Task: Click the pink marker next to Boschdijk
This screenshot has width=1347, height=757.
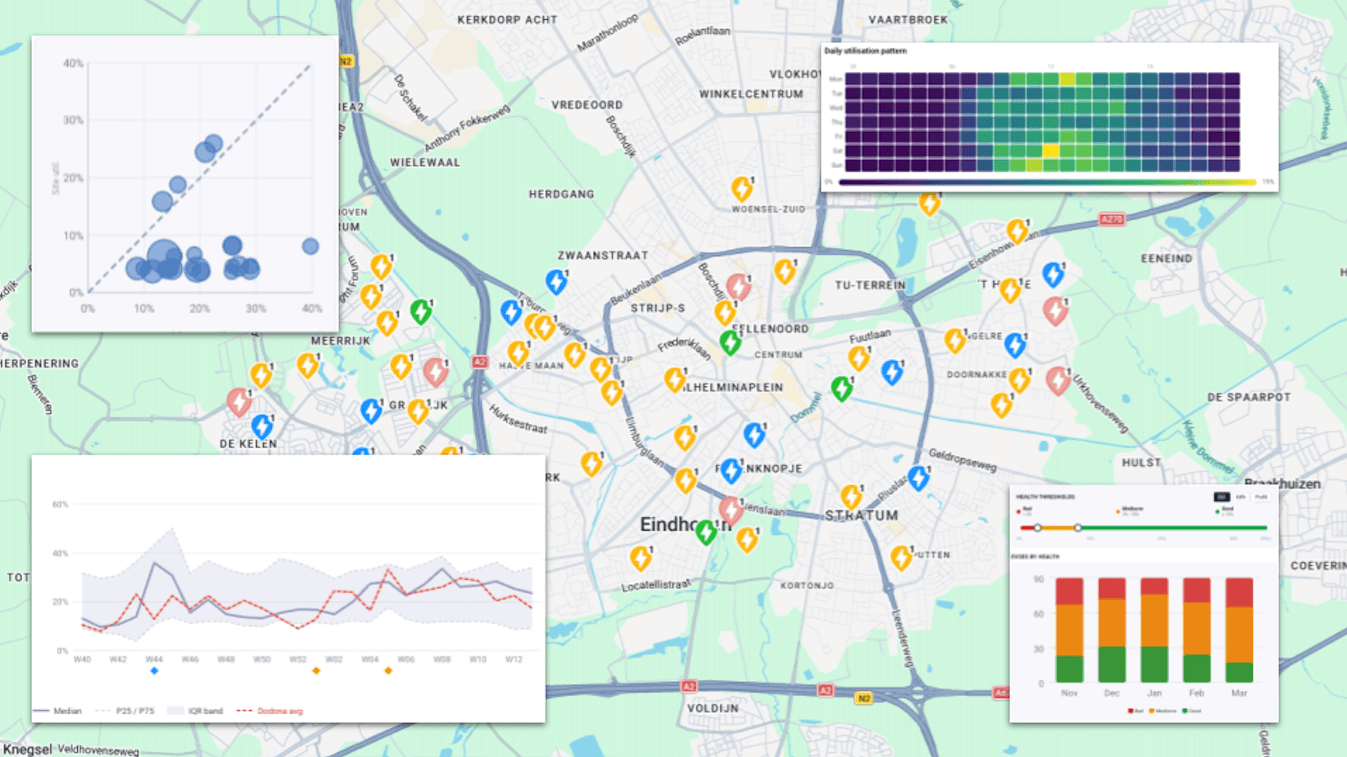Action: (x=738, y=288)
